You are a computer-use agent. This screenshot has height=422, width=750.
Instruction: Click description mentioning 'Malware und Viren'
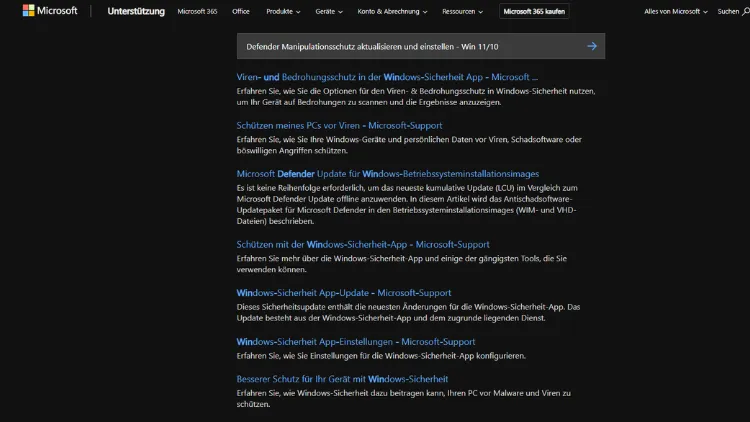coord(403,399)
